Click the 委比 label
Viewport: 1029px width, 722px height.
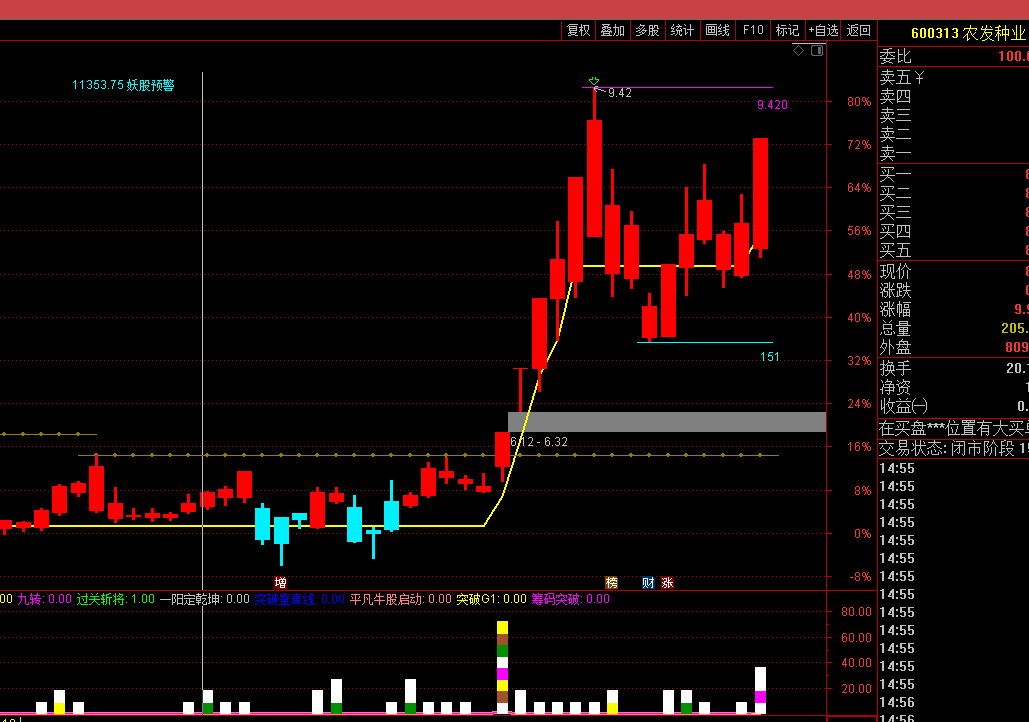pyautogui.click(x=896, y=56)
